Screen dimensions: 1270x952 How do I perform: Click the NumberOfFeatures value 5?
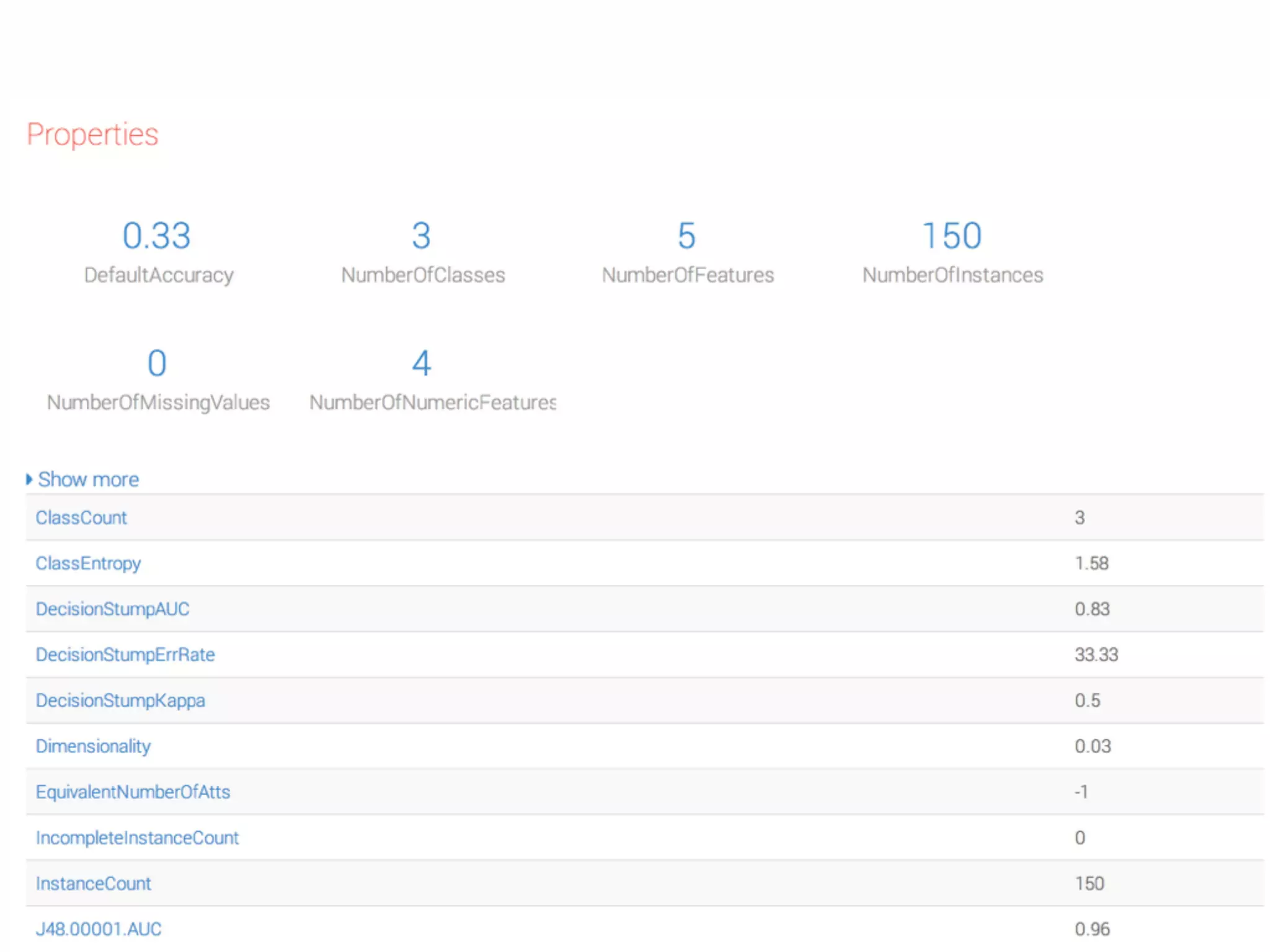tap(686, 236)
